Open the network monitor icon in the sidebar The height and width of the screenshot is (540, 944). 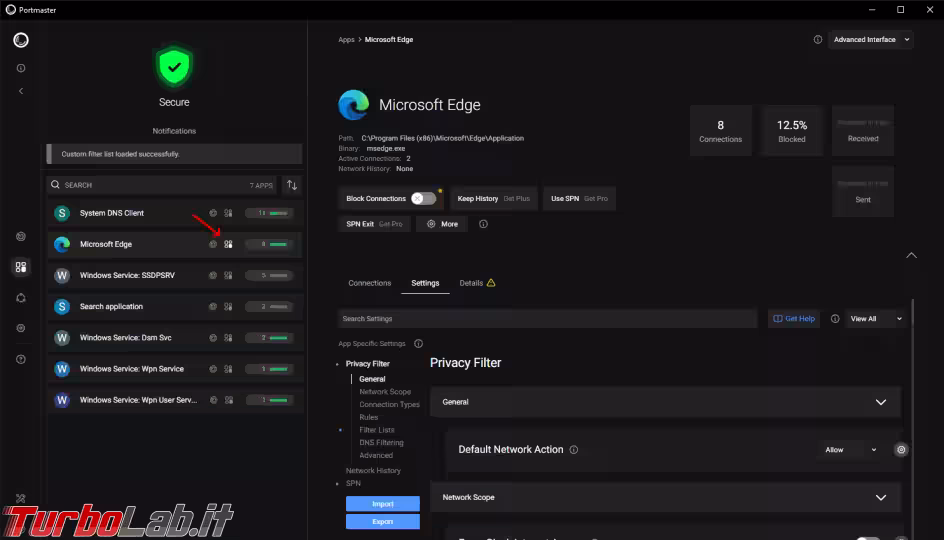point(21,237)
